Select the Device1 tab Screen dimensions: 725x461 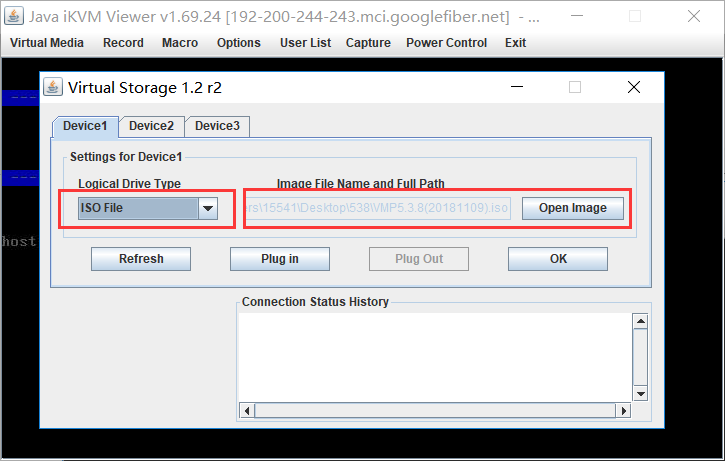coord(85,126)
